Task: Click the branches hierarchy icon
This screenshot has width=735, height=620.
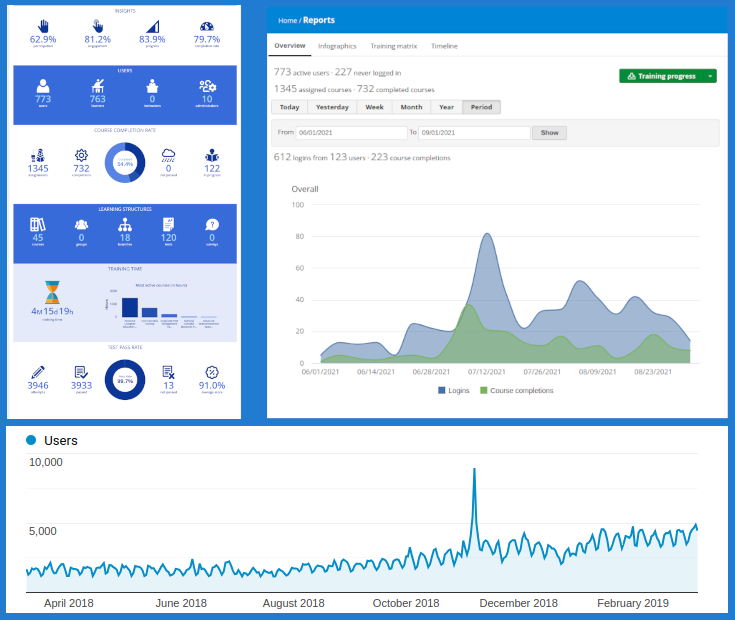Action: [125, 225]
